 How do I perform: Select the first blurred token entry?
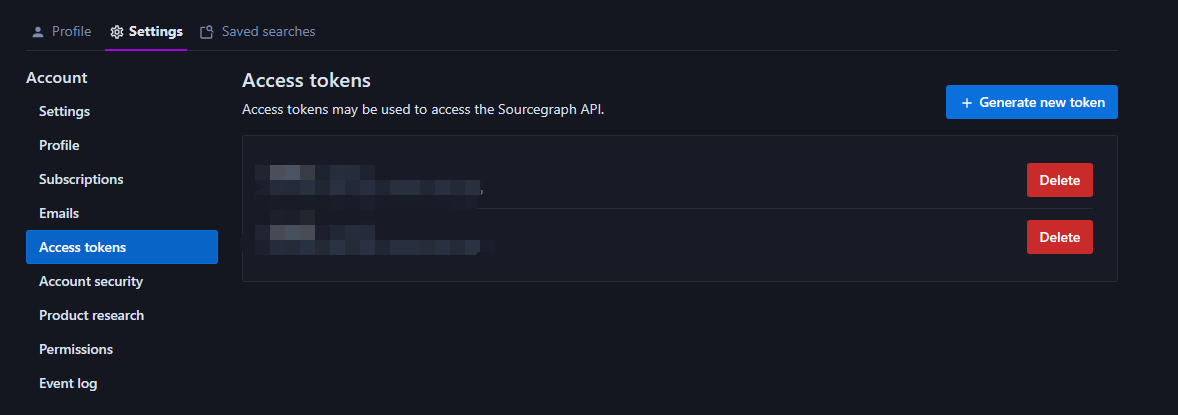click(x=368, y=180)
